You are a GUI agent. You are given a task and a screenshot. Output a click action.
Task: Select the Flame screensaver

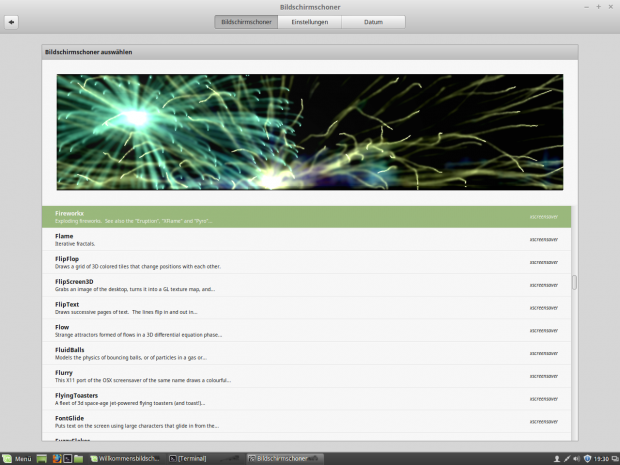300,240
